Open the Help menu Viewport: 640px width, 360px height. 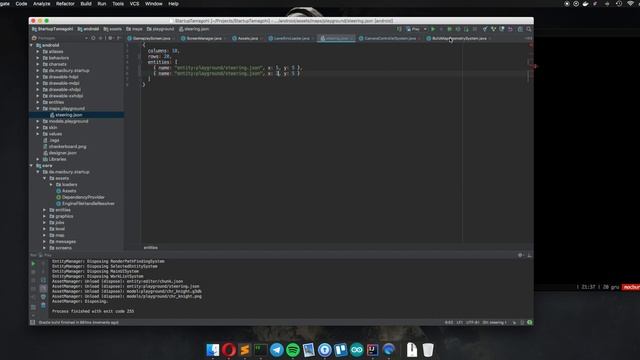[x=173, y=4]
